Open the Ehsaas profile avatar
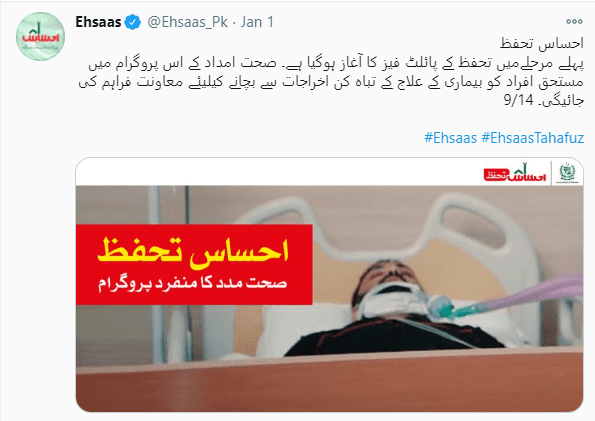The height and width of the screenshot is (421, 595). [40, 36]
